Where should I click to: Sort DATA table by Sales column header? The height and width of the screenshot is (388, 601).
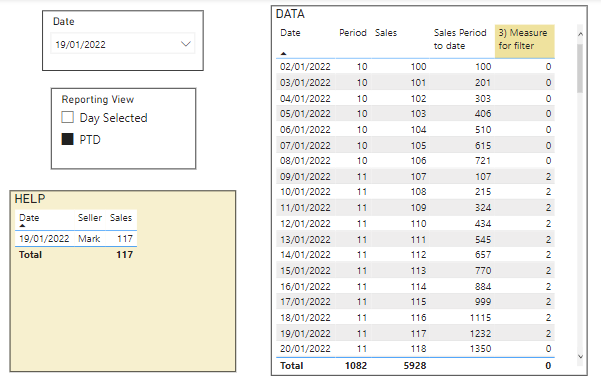coord(386,33)
